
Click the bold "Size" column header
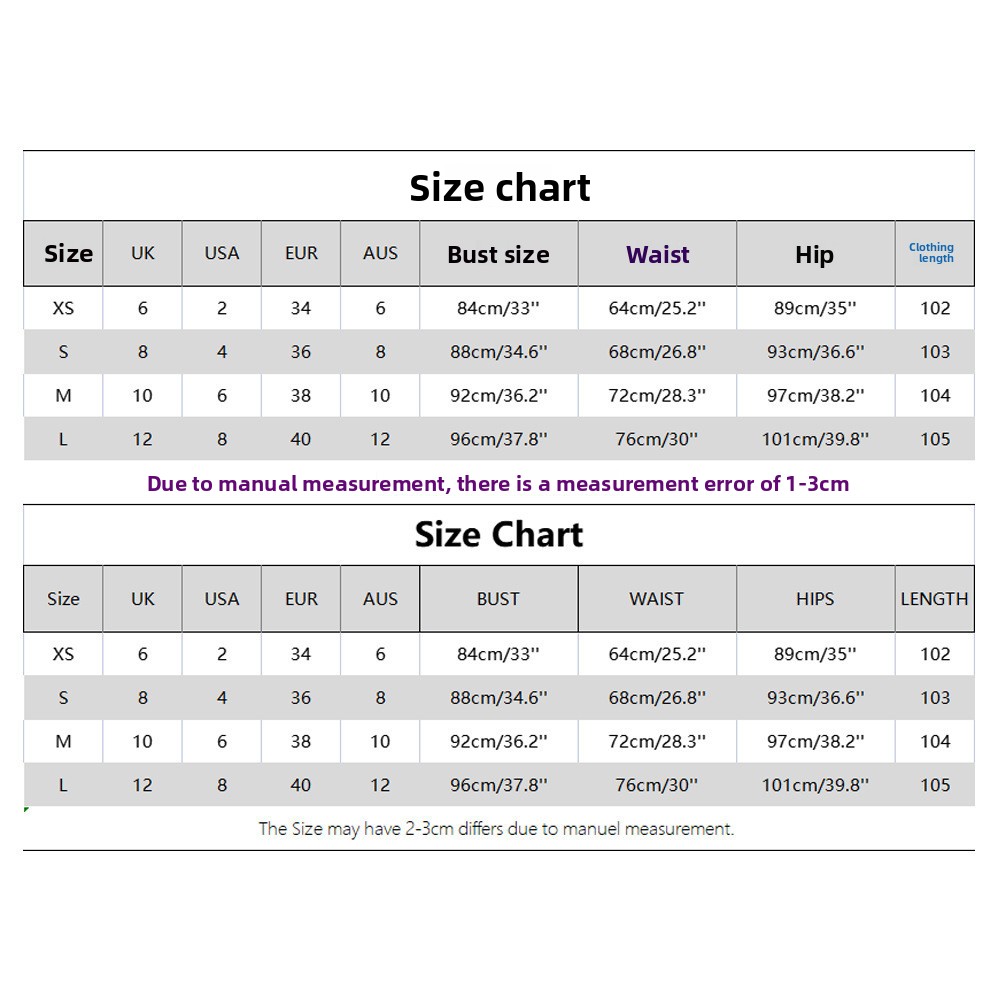tap(68, 254)
